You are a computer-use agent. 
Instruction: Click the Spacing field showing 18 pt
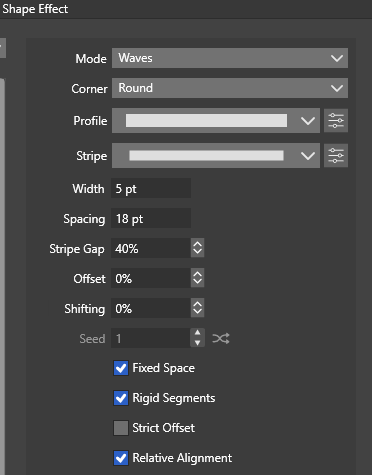tap(151, 218)
